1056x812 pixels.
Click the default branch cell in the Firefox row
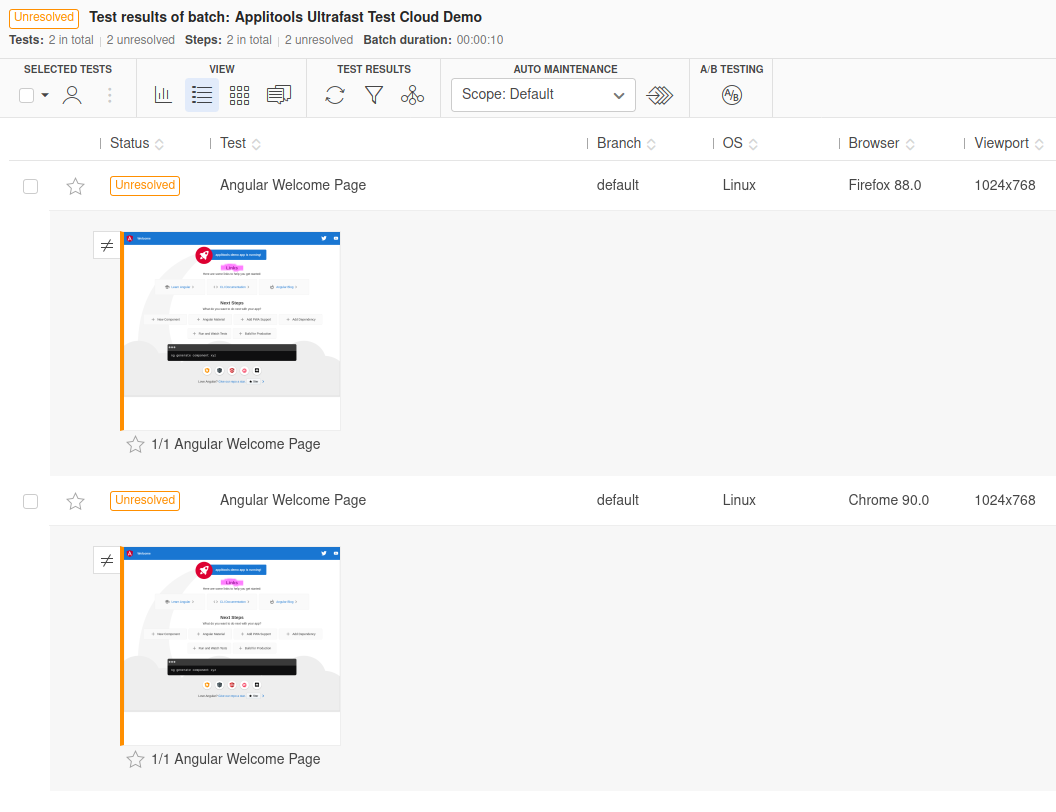point(618,185)
